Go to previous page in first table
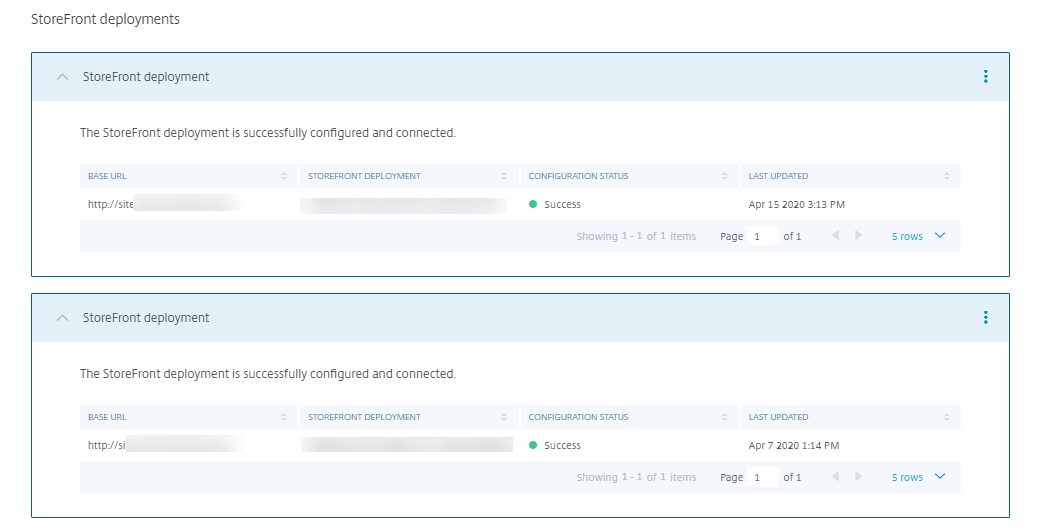This screenshot has height=529, width=1042. pos(836,236)
